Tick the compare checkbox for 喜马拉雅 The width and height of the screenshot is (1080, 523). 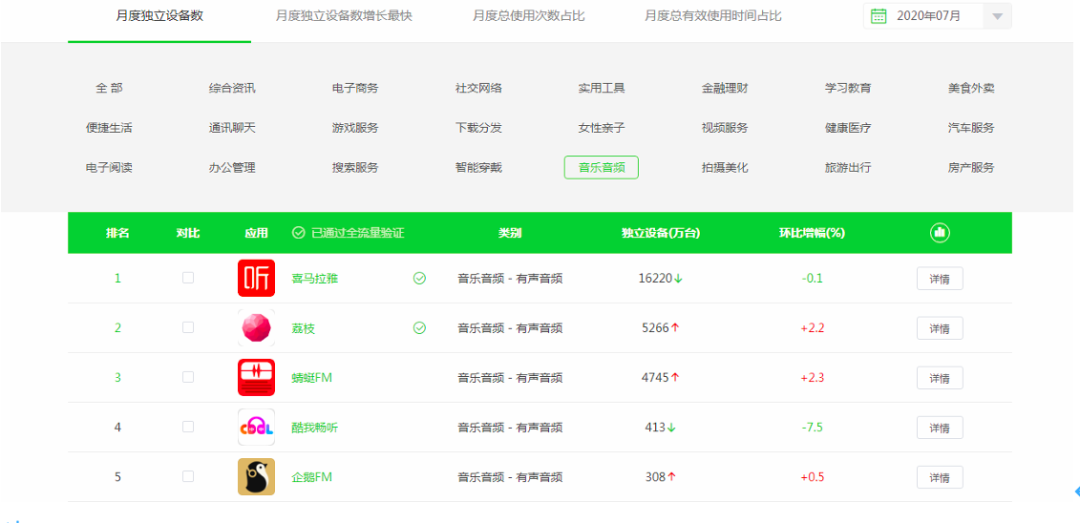188,278
